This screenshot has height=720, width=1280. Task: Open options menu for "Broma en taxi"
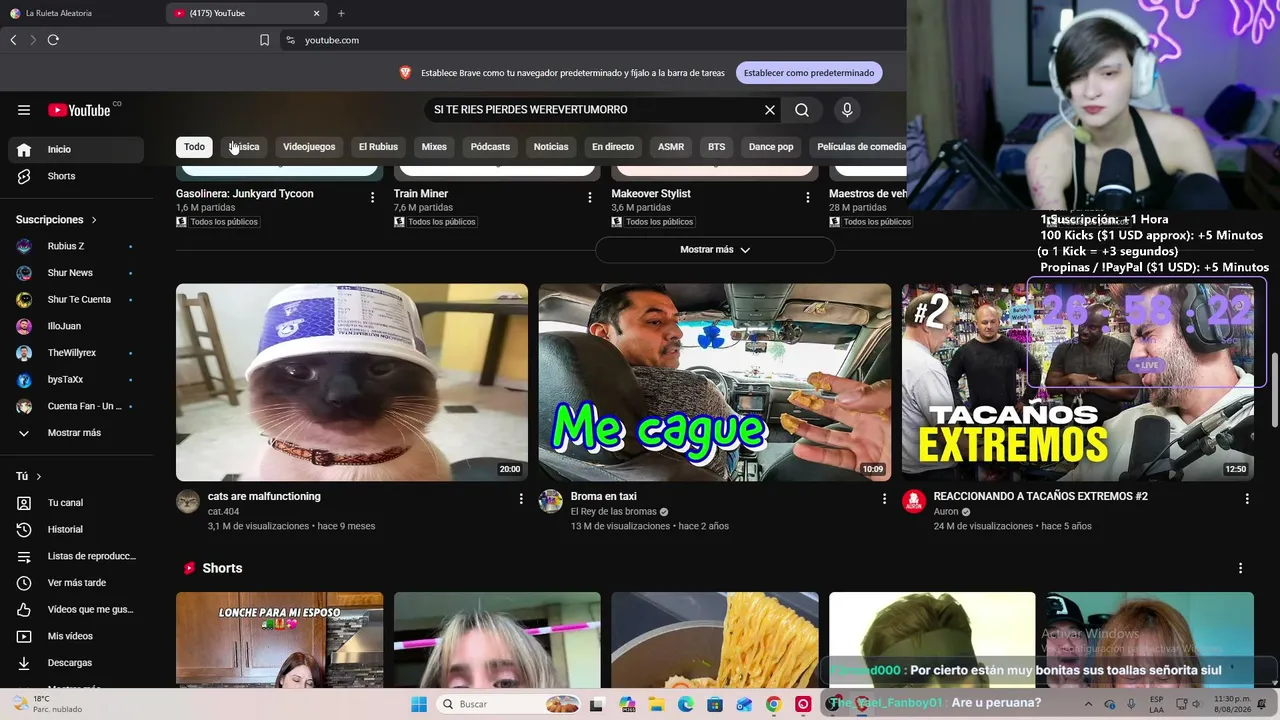point(884,498)
